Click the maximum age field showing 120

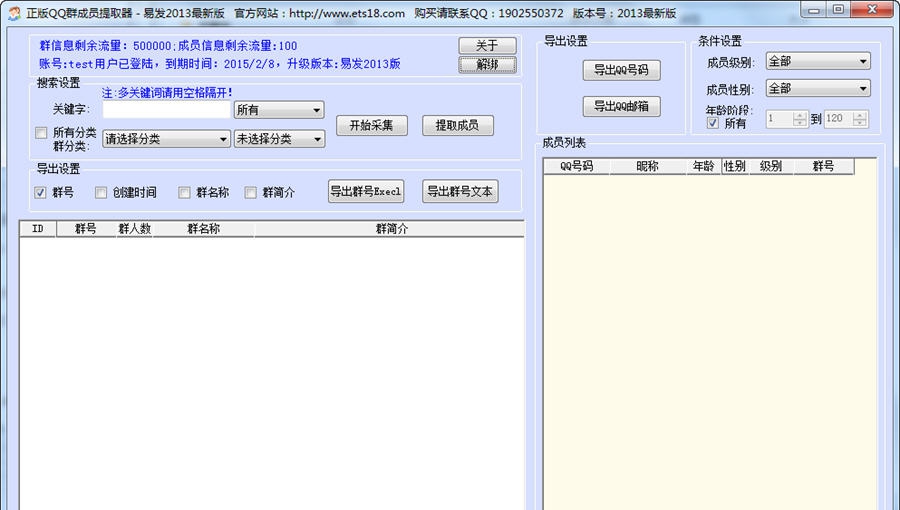[x=839, y=119]
